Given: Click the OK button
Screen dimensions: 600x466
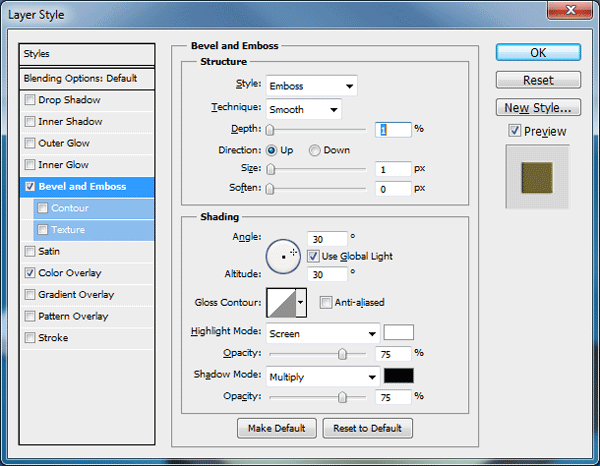Looking at the screenshot, I should click(538, 52).
